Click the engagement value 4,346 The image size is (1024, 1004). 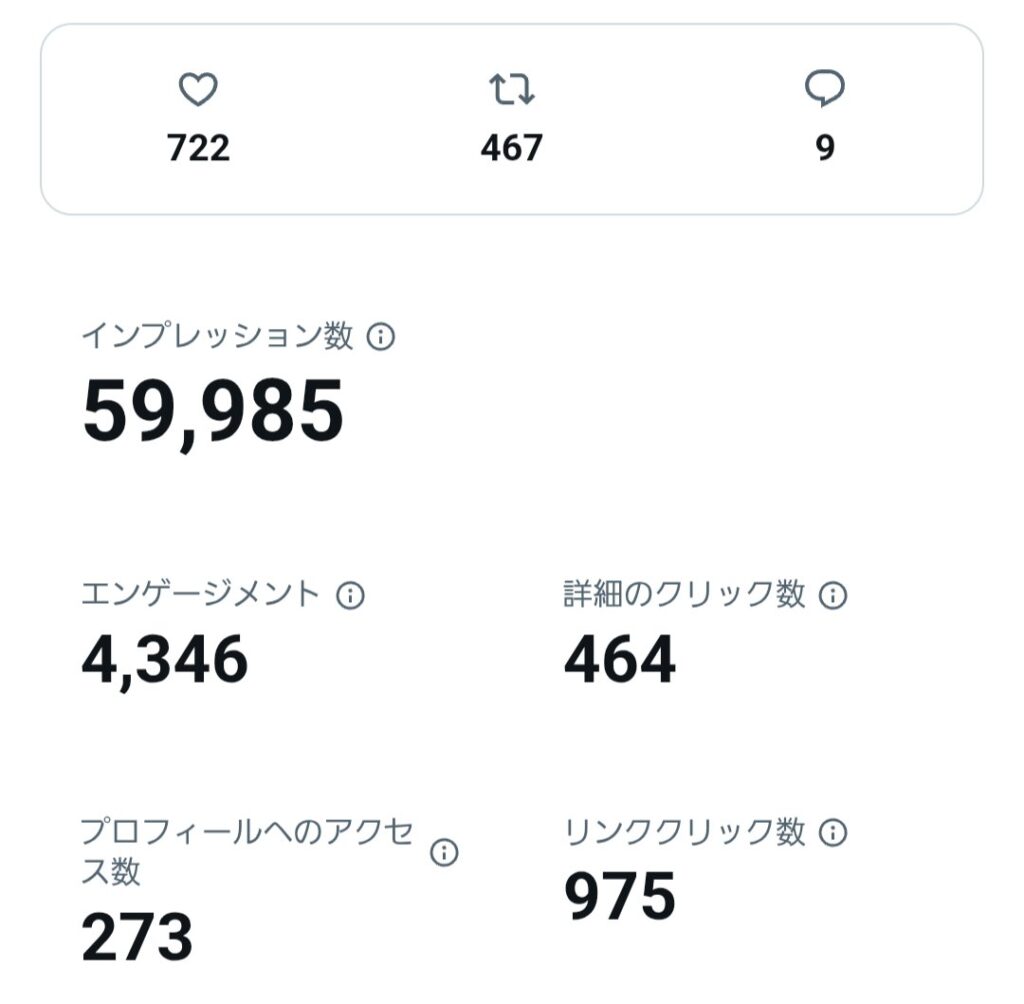point(165,660)
